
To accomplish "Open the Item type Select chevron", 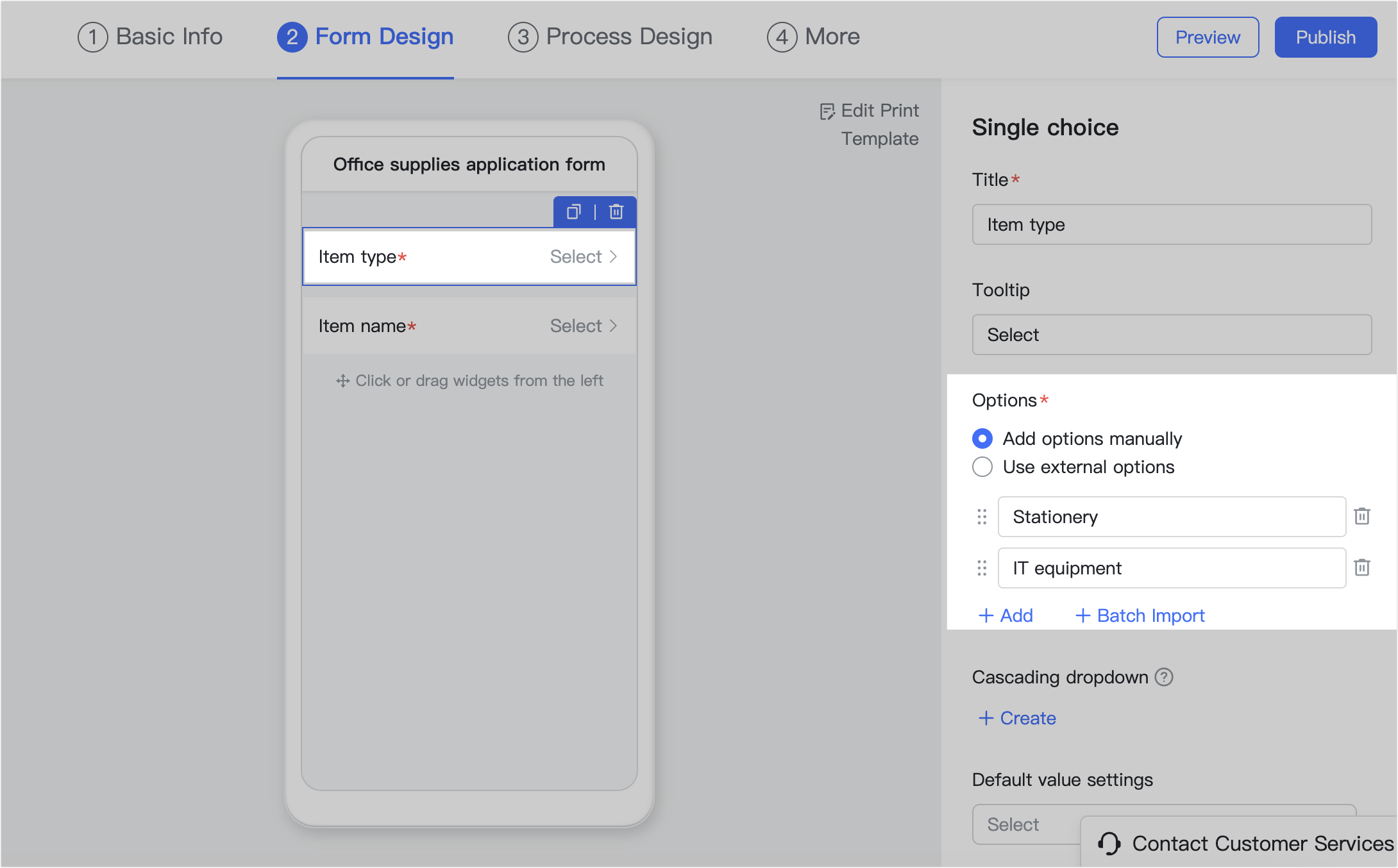I will click(614, 256).
